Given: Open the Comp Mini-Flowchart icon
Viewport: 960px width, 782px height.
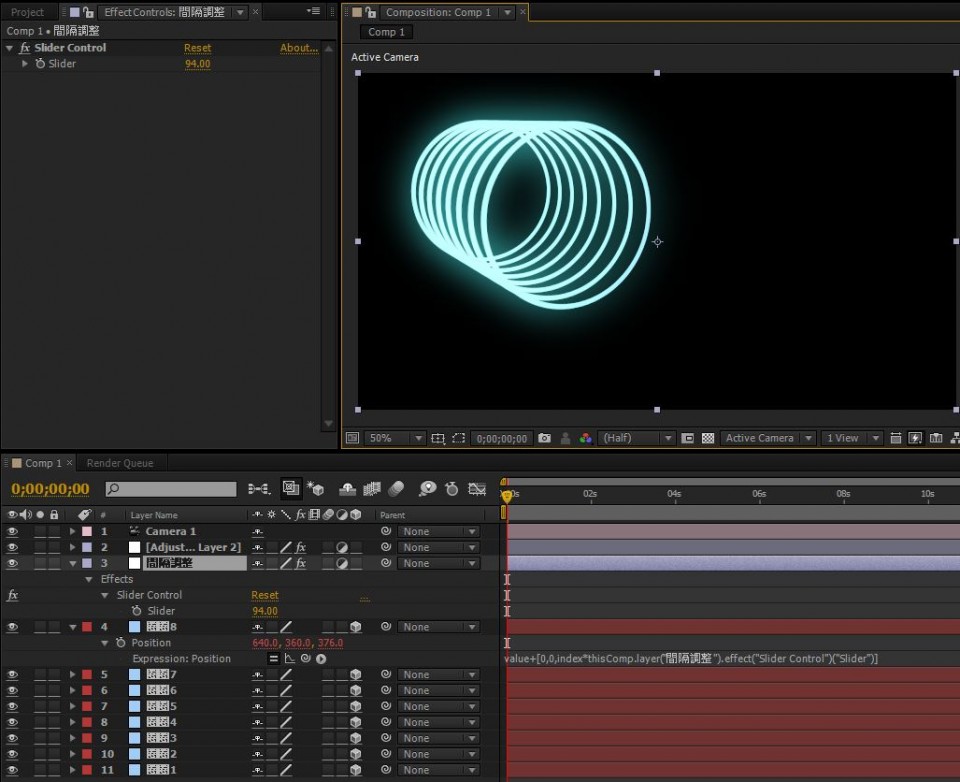Looking at the screenshot, I should [259, 488].
